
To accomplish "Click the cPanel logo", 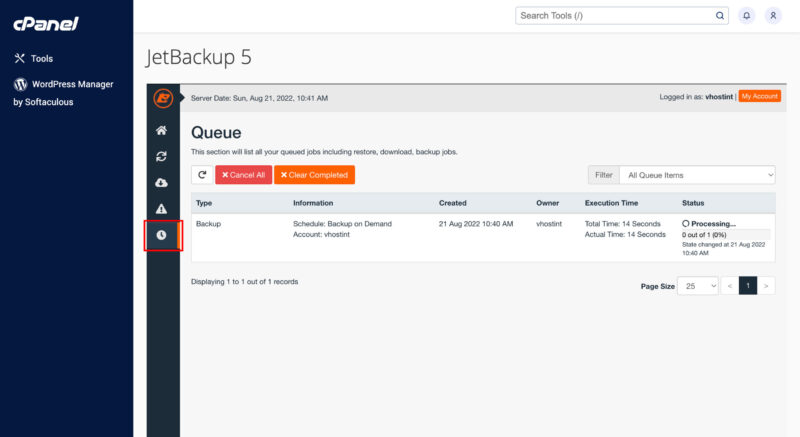I will point(46,24).
